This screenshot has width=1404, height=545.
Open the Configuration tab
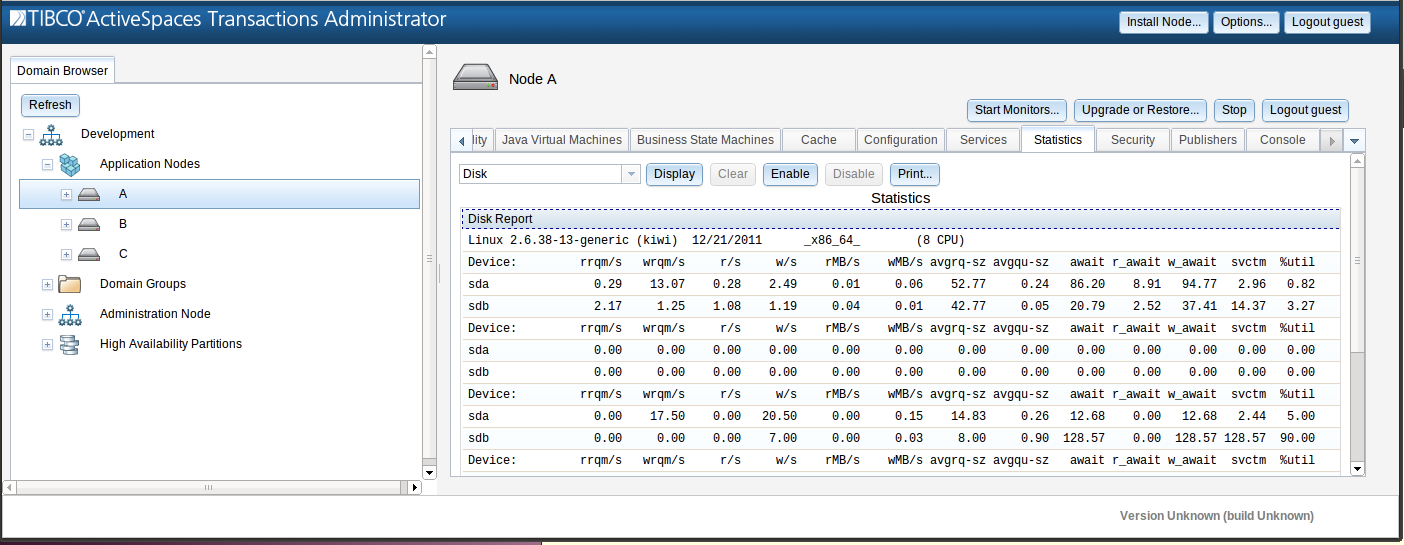click(x=901, y=140)
